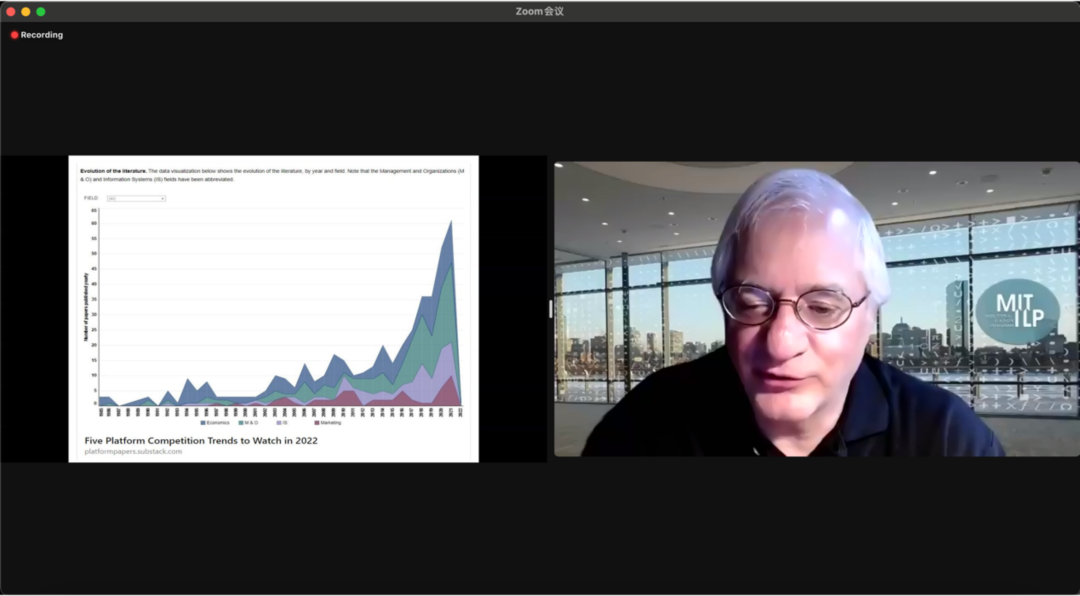Minimize the Zoom window with yellow button
This screenshot has width=1080, height=596.
point(25,12)
